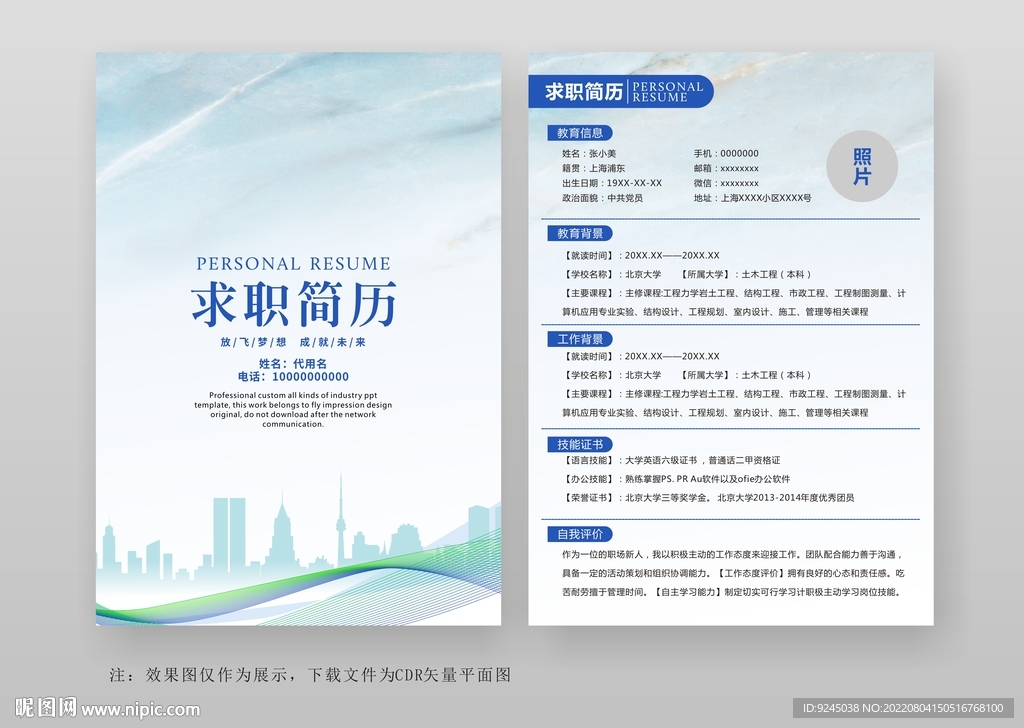Select the 自我评价 section header
The width and height of the screenshot is (1024, 728).
point(579,534)
